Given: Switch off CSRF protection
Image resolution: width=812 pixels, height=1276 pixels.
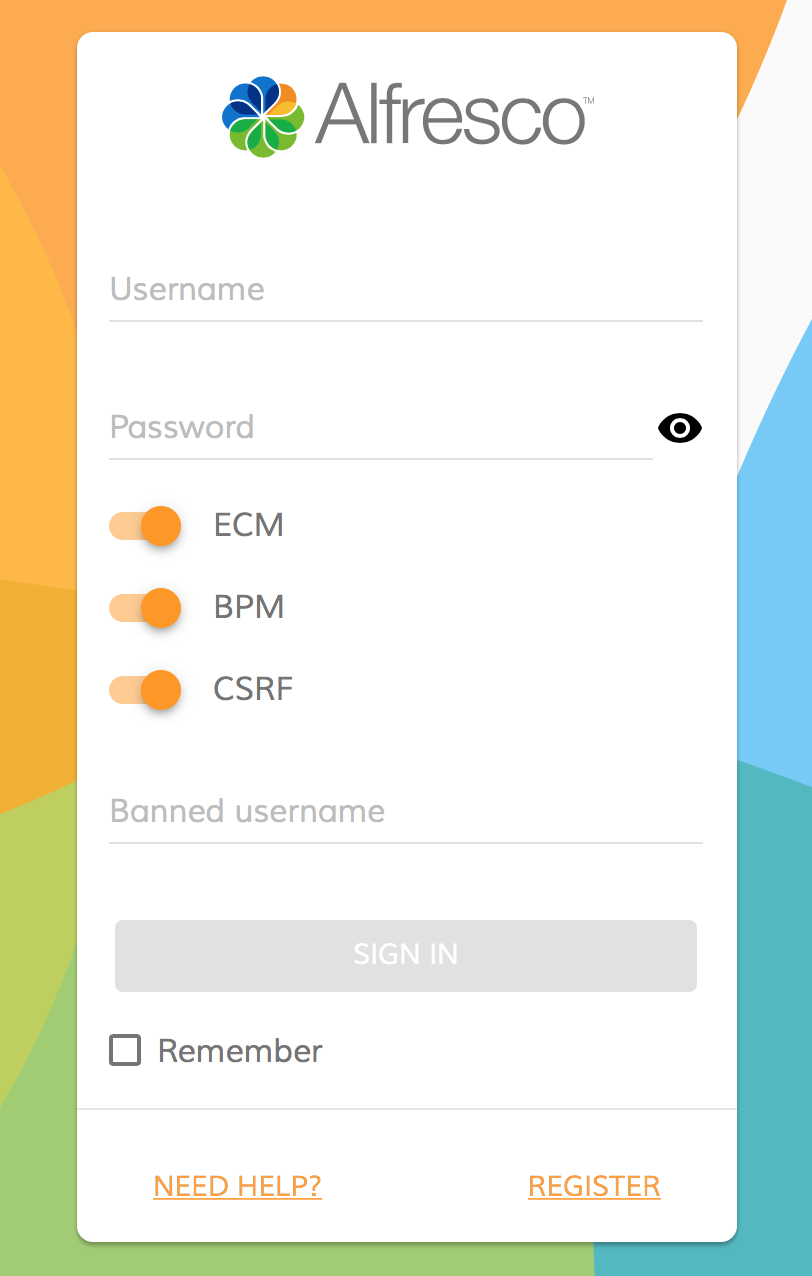Looking at the screenshot, I should coord(145,689).
